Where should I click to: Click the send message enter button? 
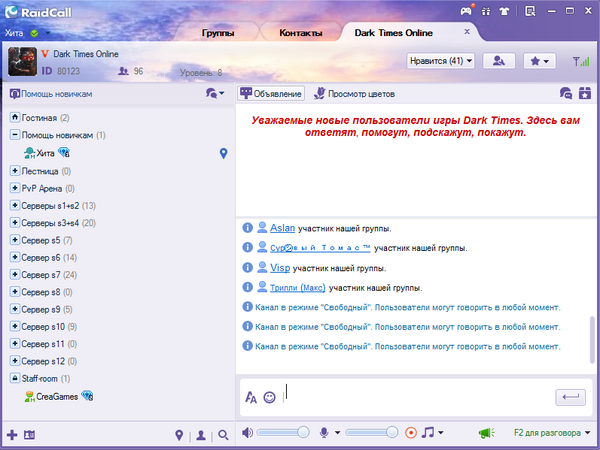tap(571, 397)
